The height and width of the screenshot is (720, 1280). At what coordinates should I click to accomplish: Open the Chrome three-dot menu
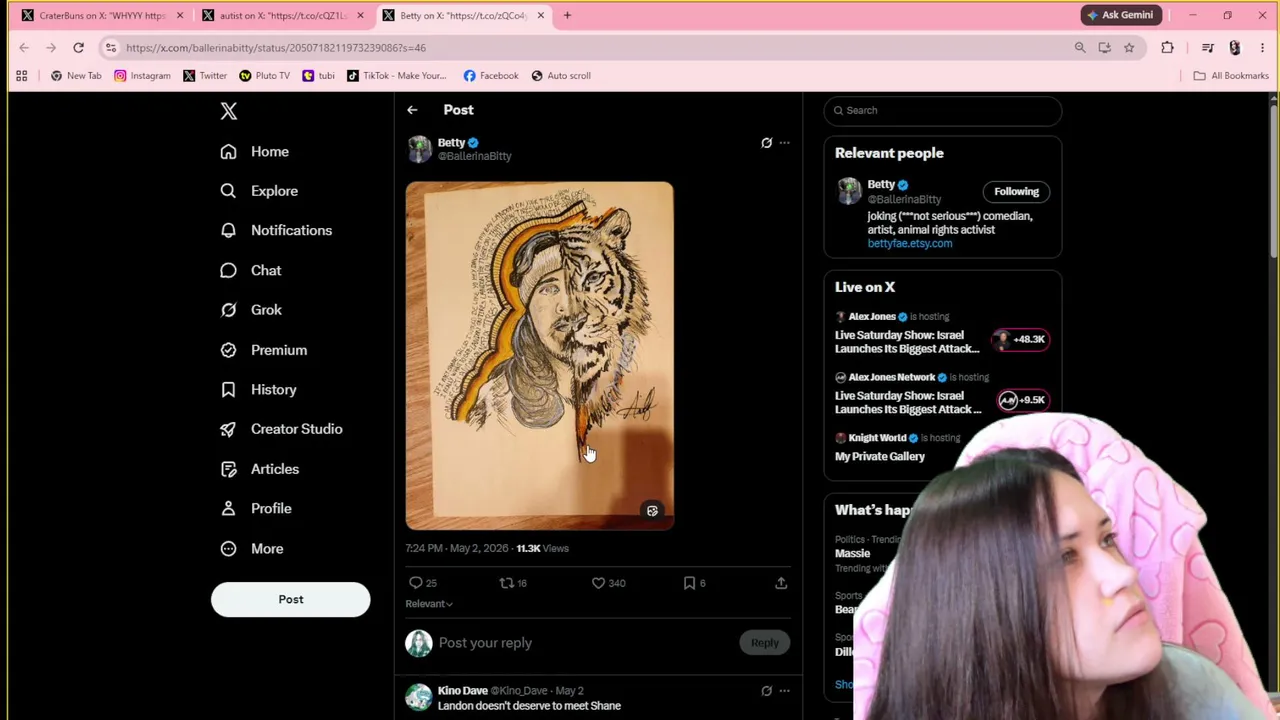1263,48
